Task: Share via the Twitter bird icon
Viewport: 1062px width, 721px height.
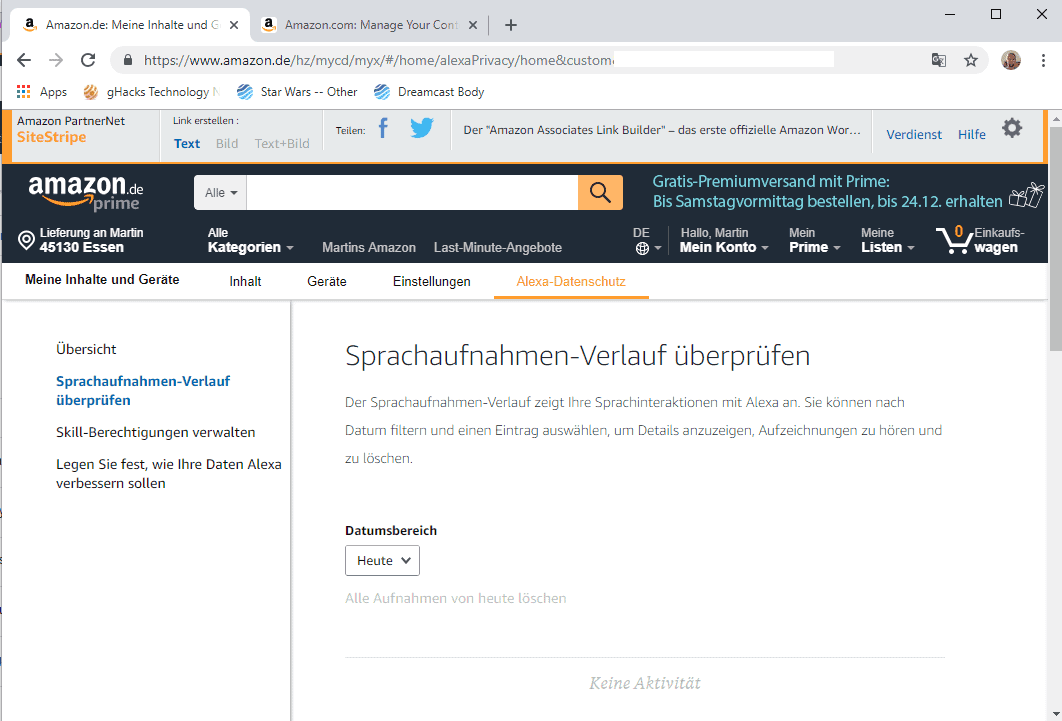Action: [421, 128]
